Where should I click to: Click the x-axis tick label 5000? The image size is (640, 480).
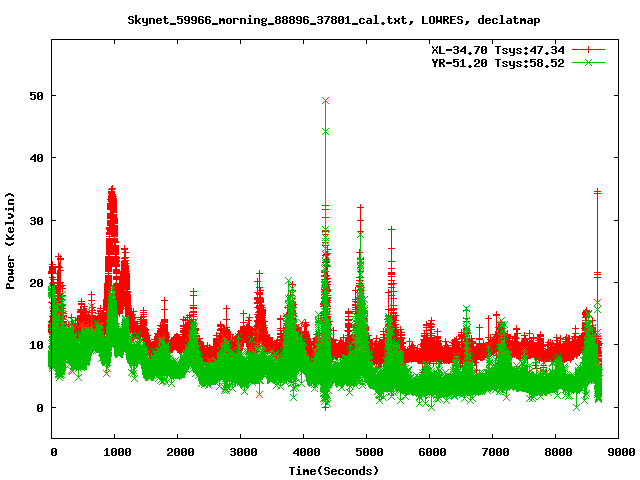[369, 452]
